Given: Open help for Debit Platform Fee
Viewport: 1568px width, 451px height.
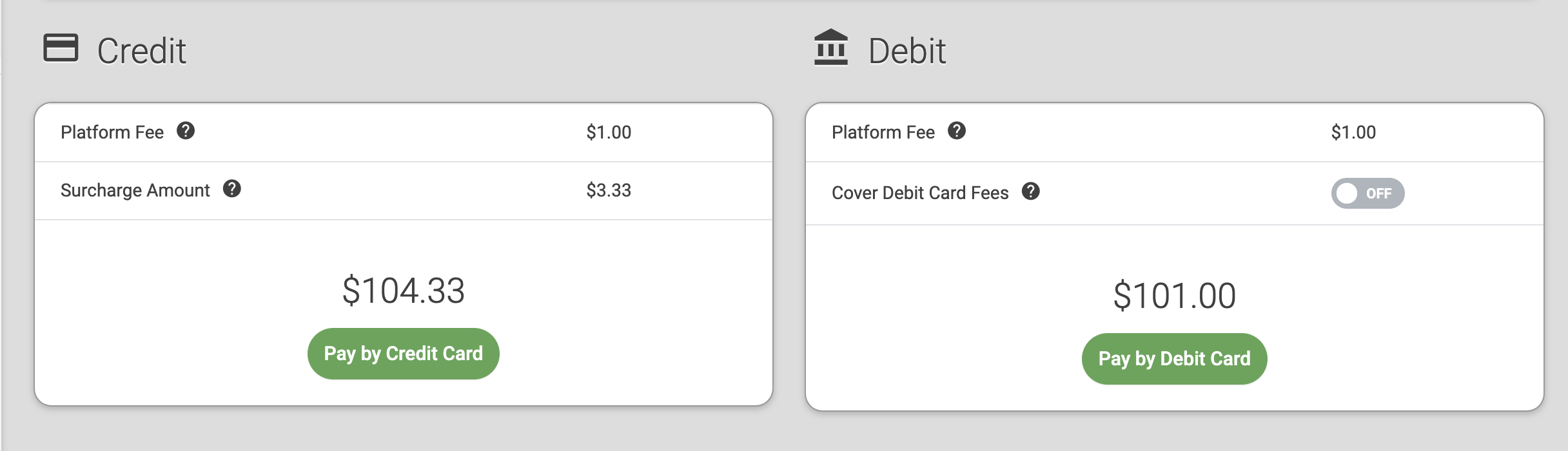Looking at the screenshot, I should click(x=957, y=131).
